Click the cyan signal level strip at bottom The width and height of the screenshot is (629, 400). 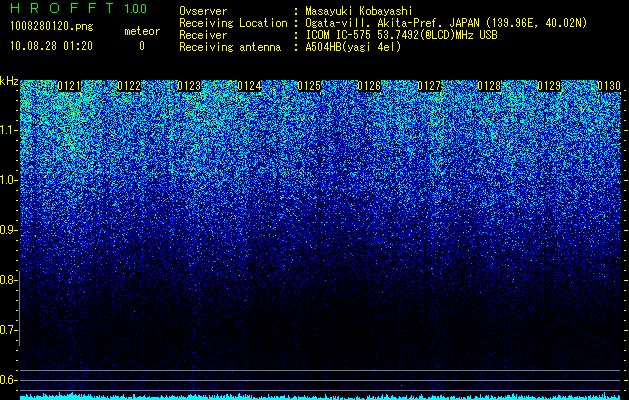pyautogui.click(x=320, y=397)
